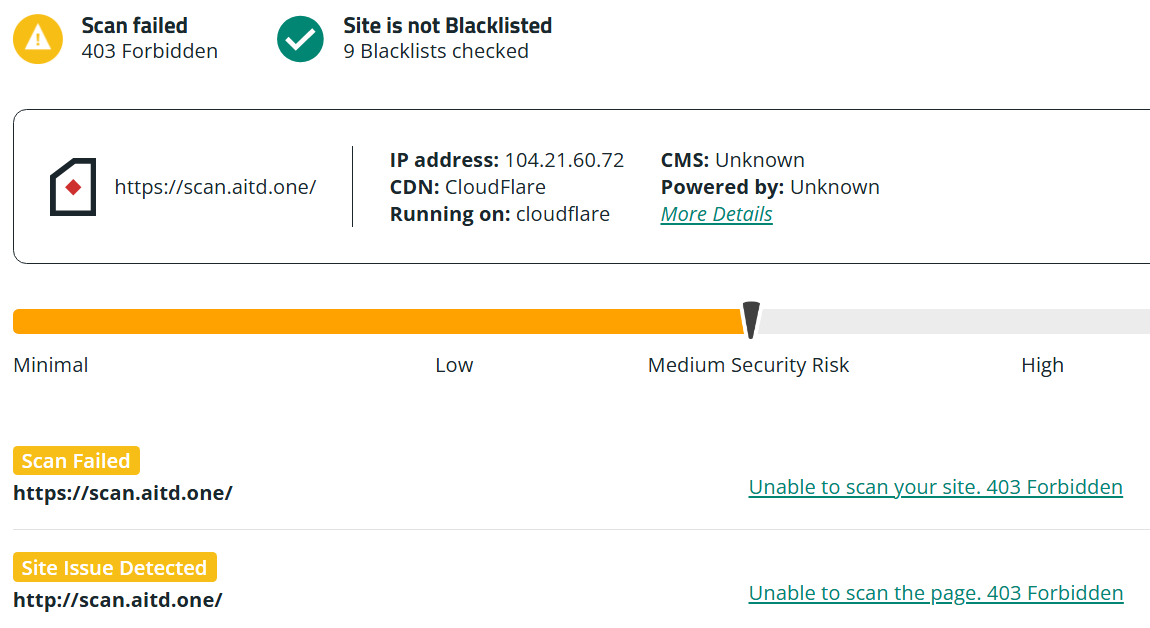Click the green checkmark blacklist icon

coord(300,39)
